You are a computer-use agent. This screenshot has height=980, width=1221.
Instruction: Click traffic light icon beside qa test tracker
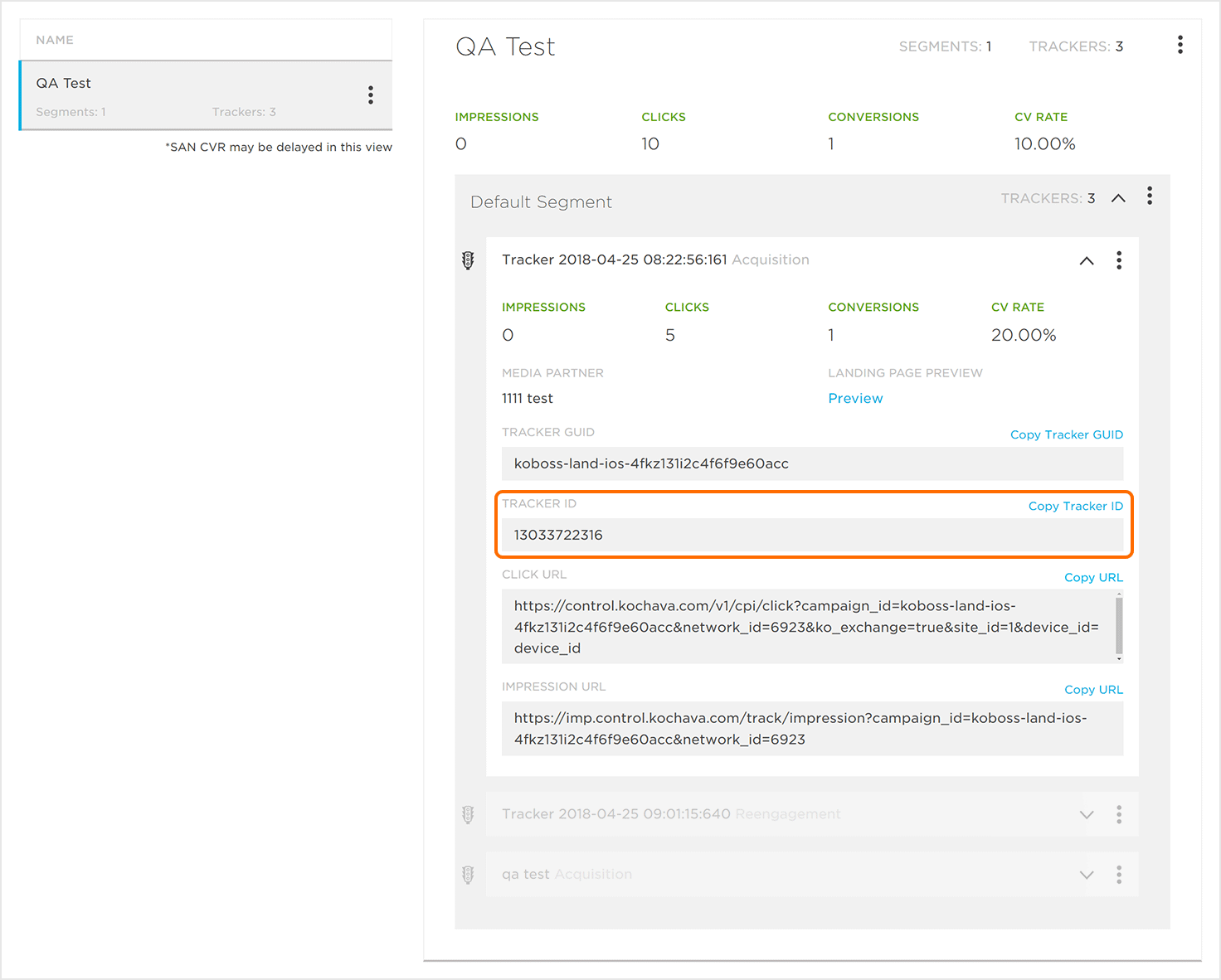tap(468, 875)
